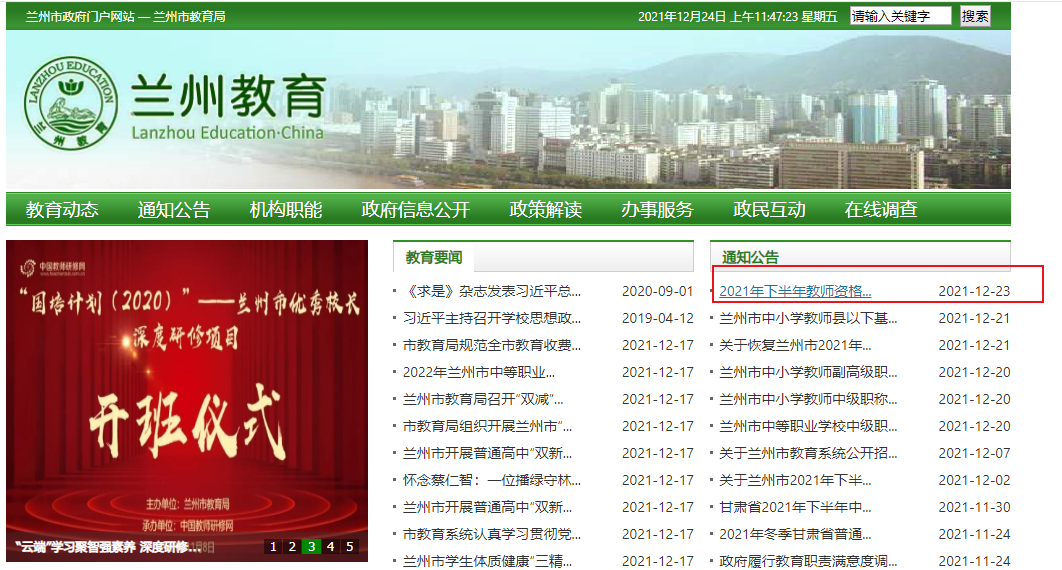Open 2021年下半年教师资格... notice
Viewport: 1062px width, 570px height.
point(795,291)
